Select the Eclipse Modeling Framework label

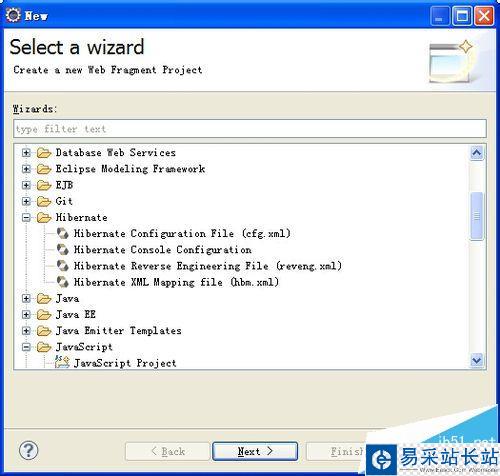130,169
